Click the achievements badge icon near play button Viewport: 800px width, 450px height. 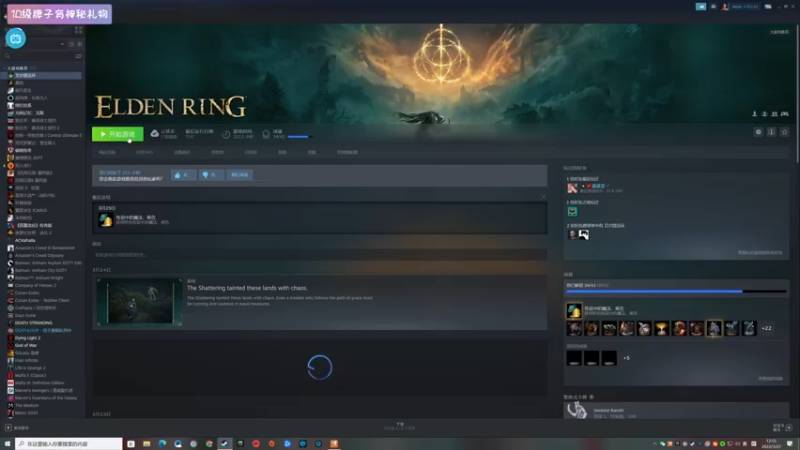[266, 134]
